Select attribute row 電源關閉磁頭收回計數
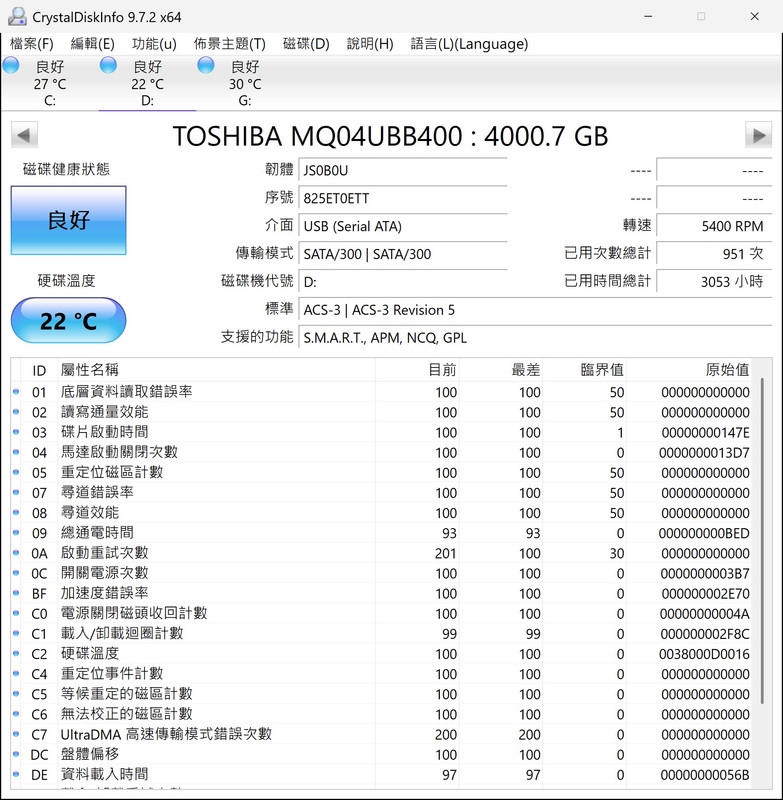 tap(381, 613)
